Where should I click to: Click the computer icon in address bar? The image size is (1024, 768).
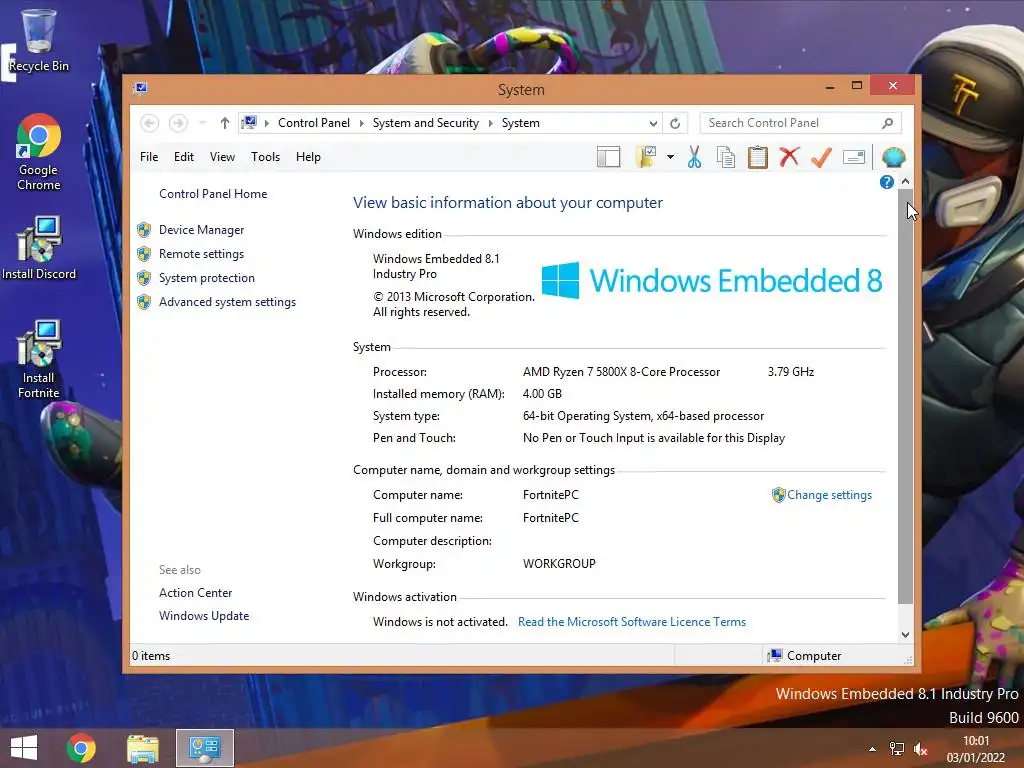point(249,122)
